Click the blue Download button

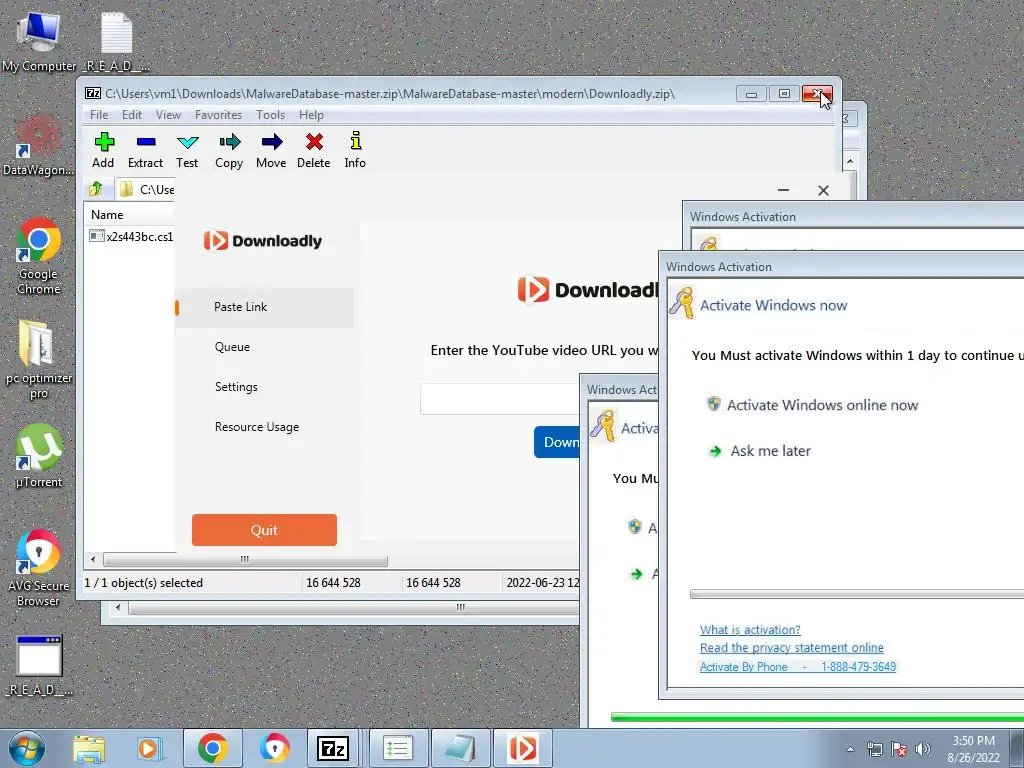pyautogui.click(x=557, y=442)
